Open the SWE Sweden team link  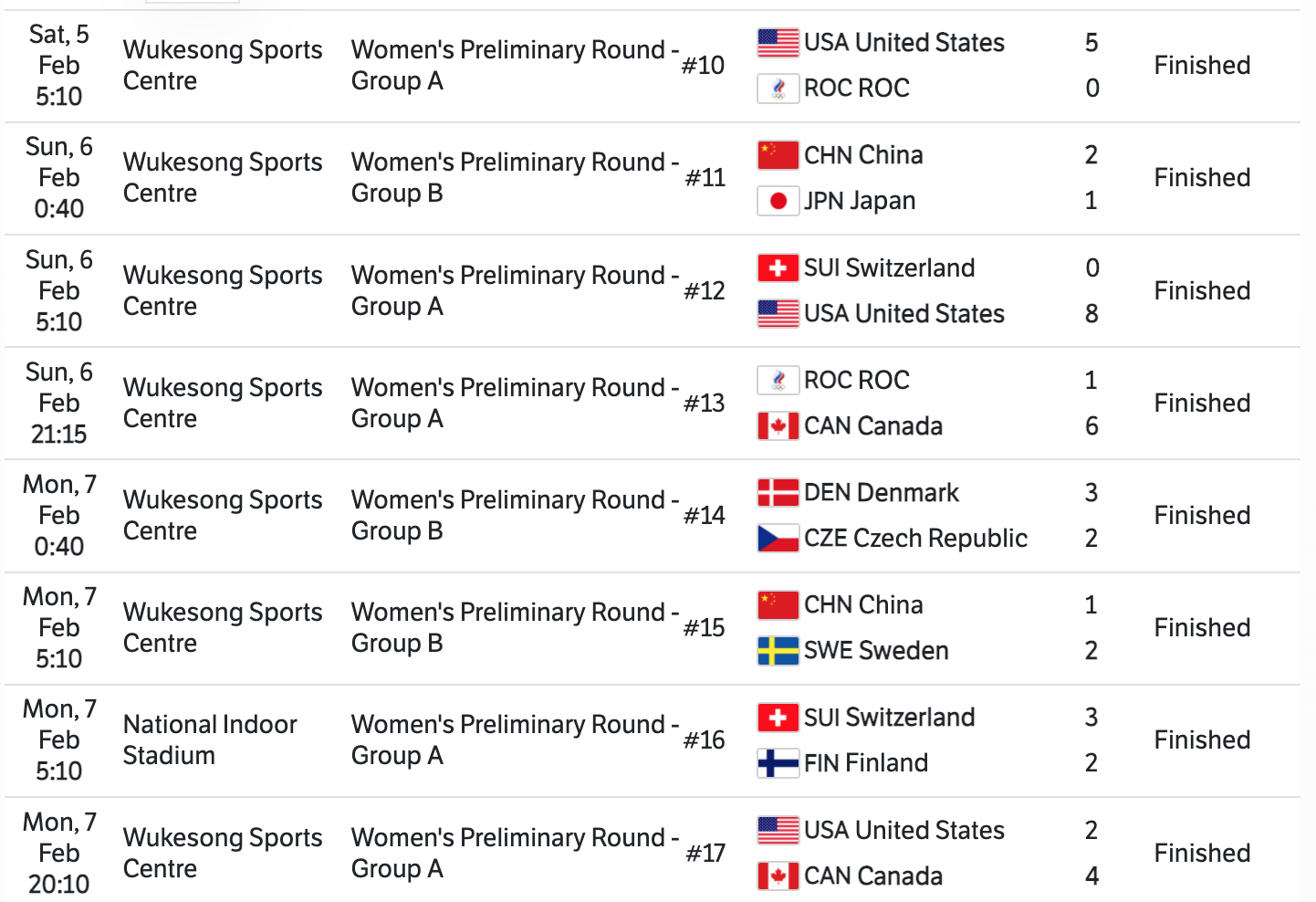[876, 651]
